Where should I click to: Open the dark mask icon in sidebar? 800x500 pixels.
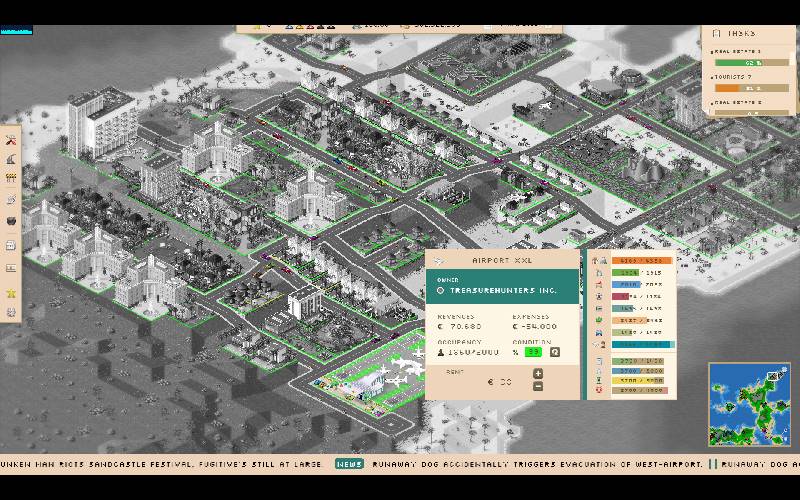pos(11,219)
